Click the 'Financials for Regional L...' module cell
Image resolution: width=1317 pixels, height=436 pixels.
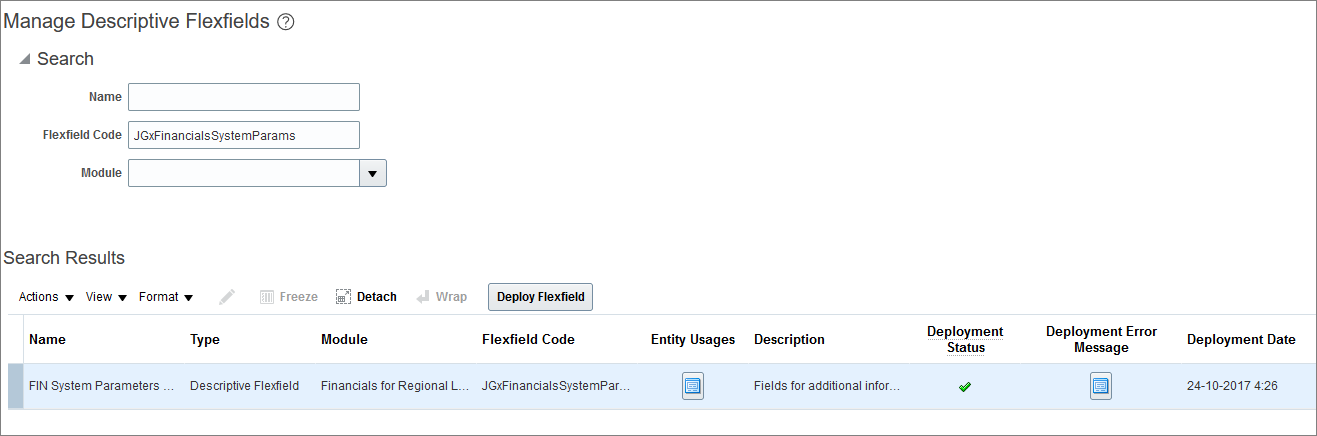395,386
